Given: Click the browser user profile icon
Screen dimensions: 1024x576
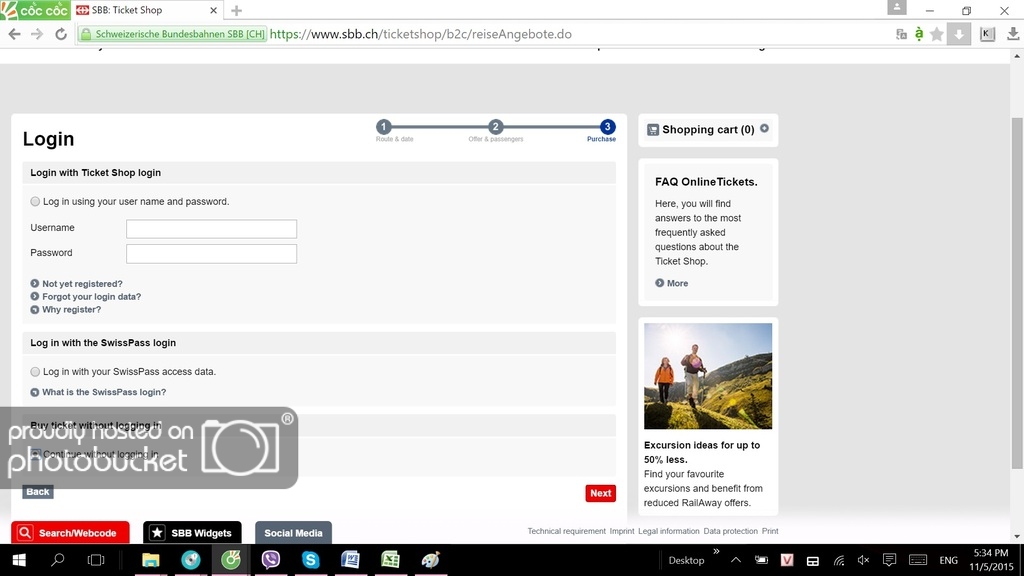Looking at the screenshot, I should point(897,7).
